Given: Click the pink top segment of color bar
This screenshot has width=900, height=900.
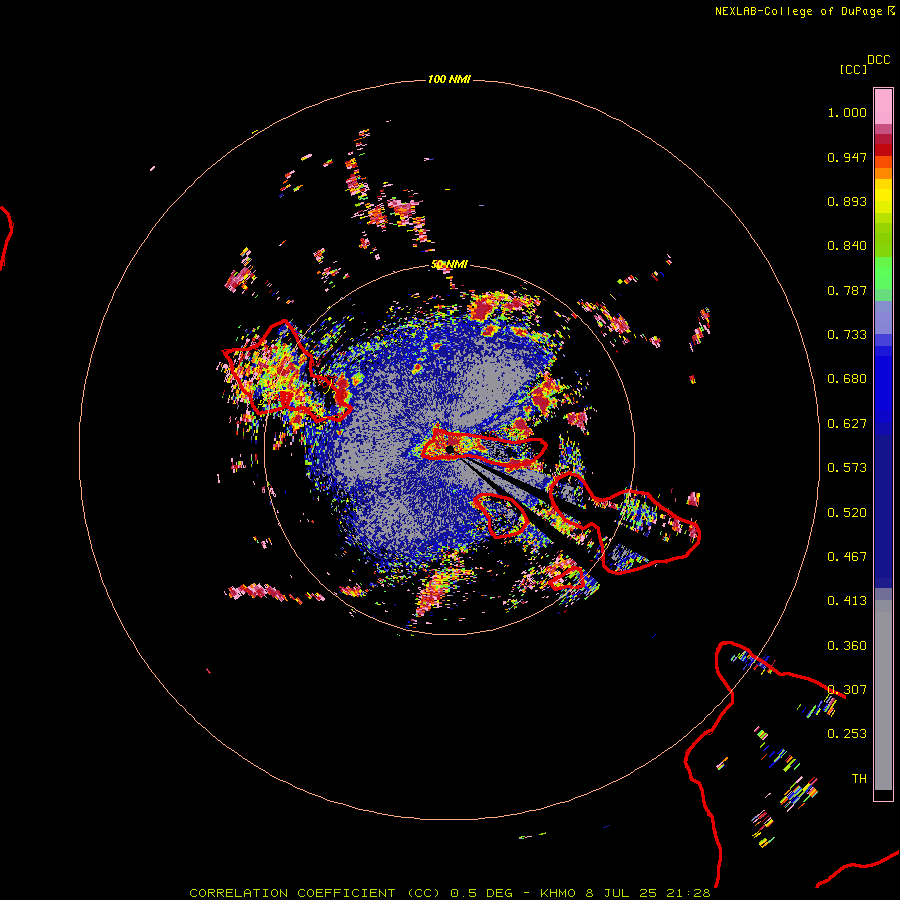Looking at the screenshot, I should click(883, 106).
